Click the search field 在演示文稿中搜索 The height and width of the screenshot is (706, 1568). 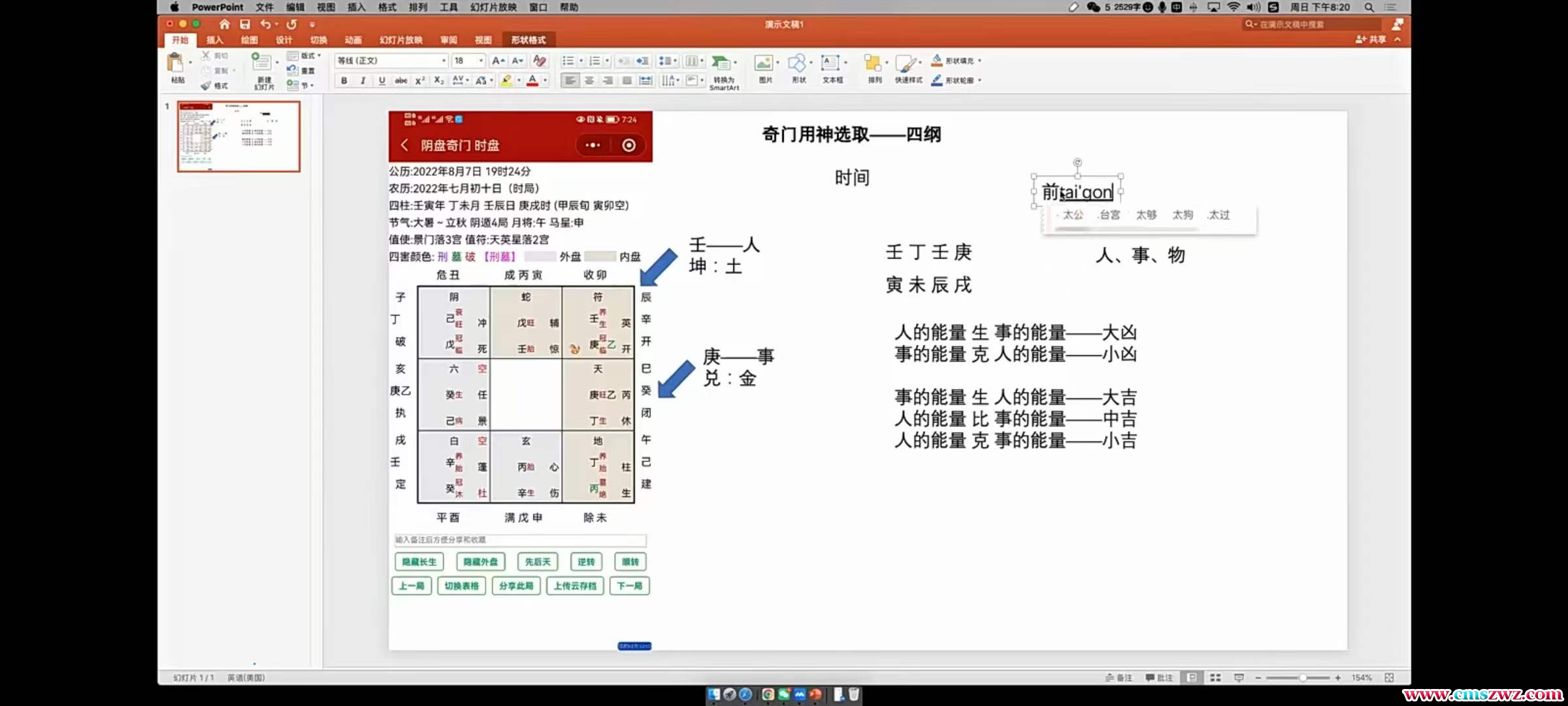click(x=1311, y=24)
